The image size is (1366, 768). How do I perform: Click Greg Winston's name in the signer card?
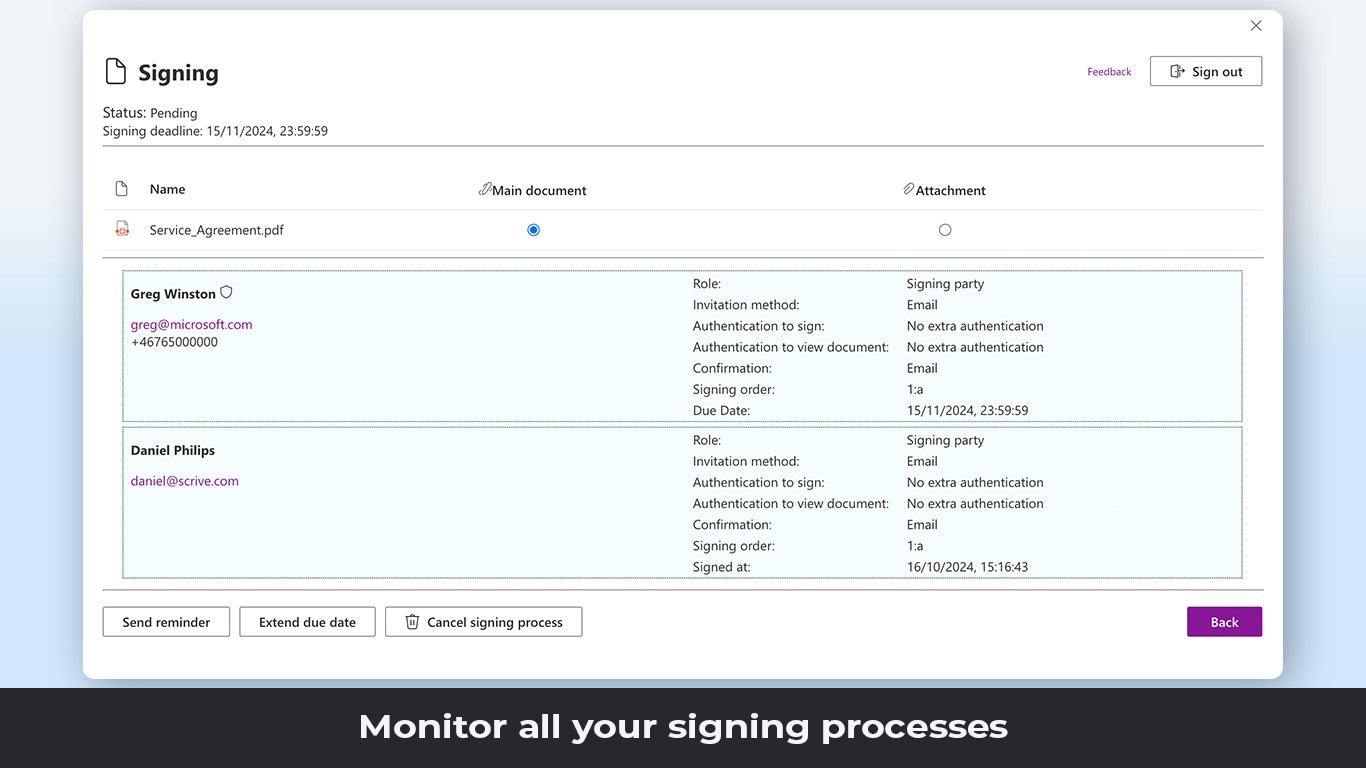pyautogui.click(x=173, y=294)
